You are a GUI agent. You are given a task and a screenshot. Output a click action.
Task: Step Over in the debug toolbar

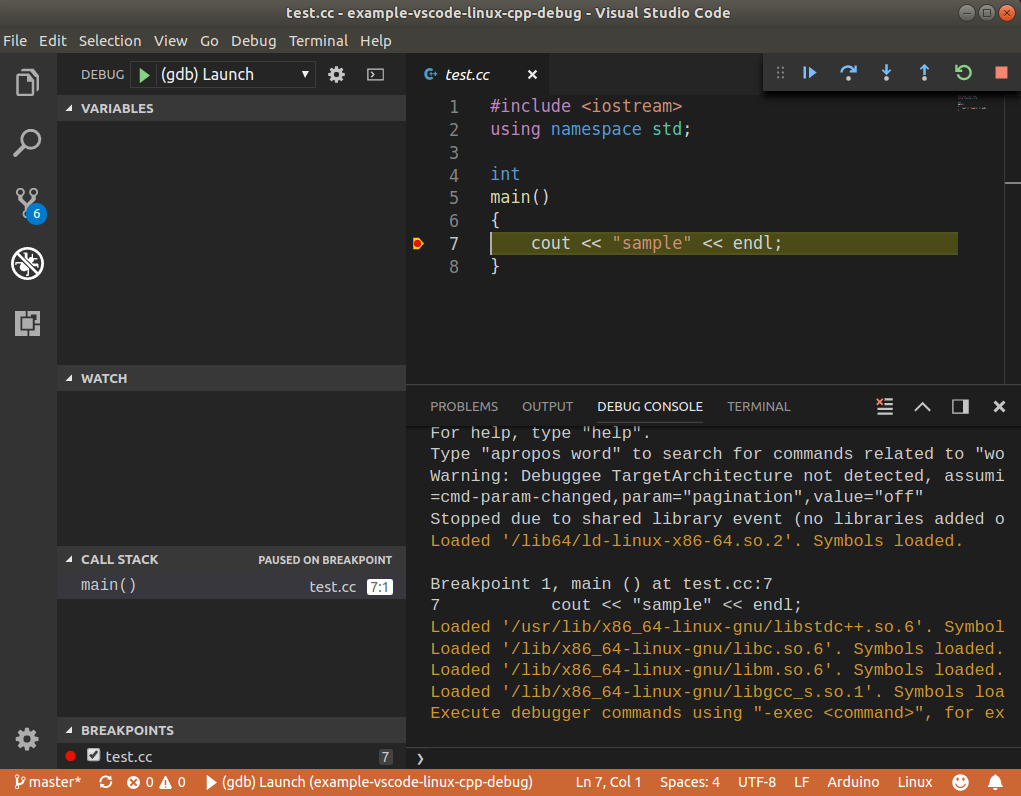pyautogui.click(x=848, y=72)
